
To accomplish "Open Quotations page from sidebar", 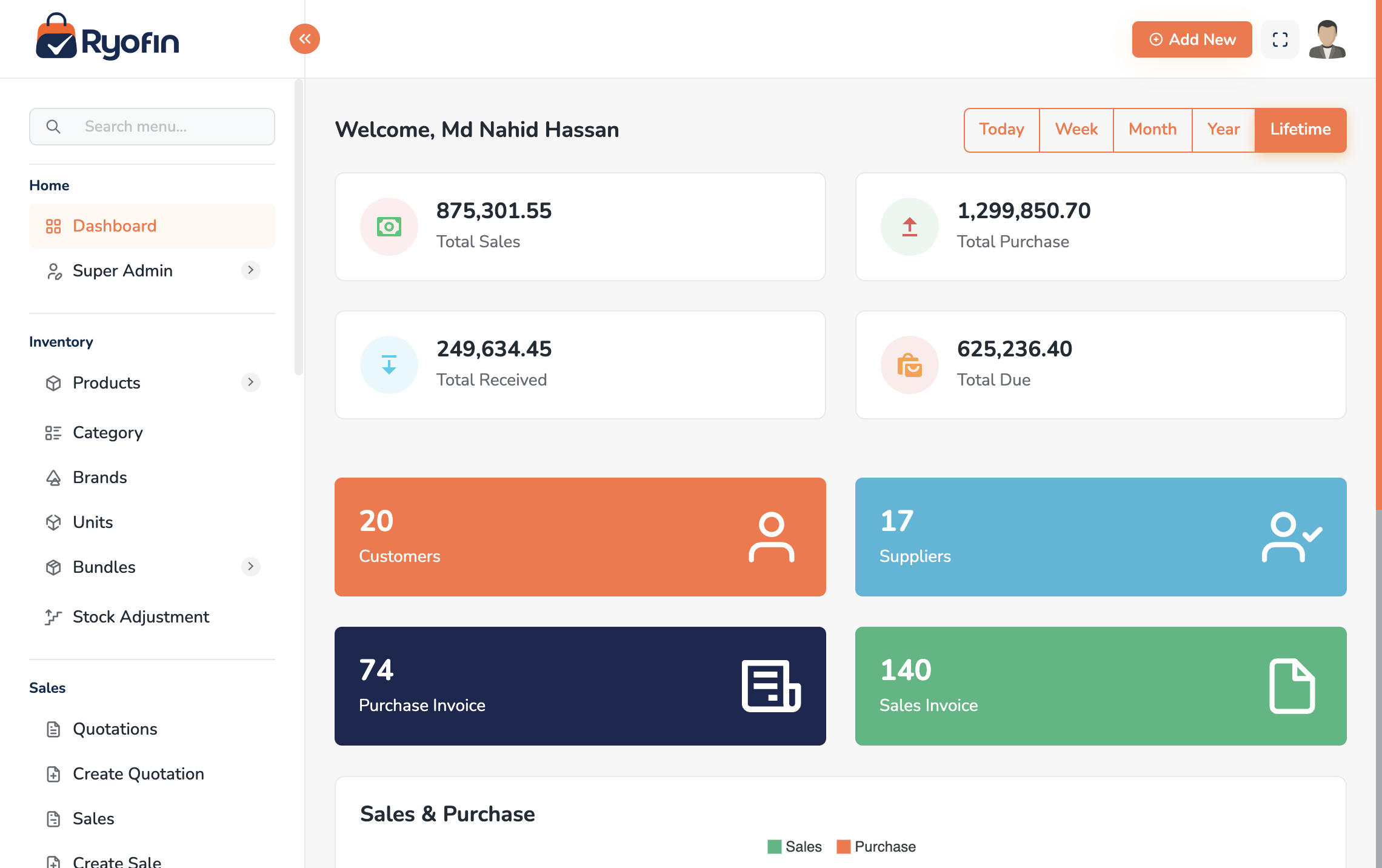I will (152, 729).
